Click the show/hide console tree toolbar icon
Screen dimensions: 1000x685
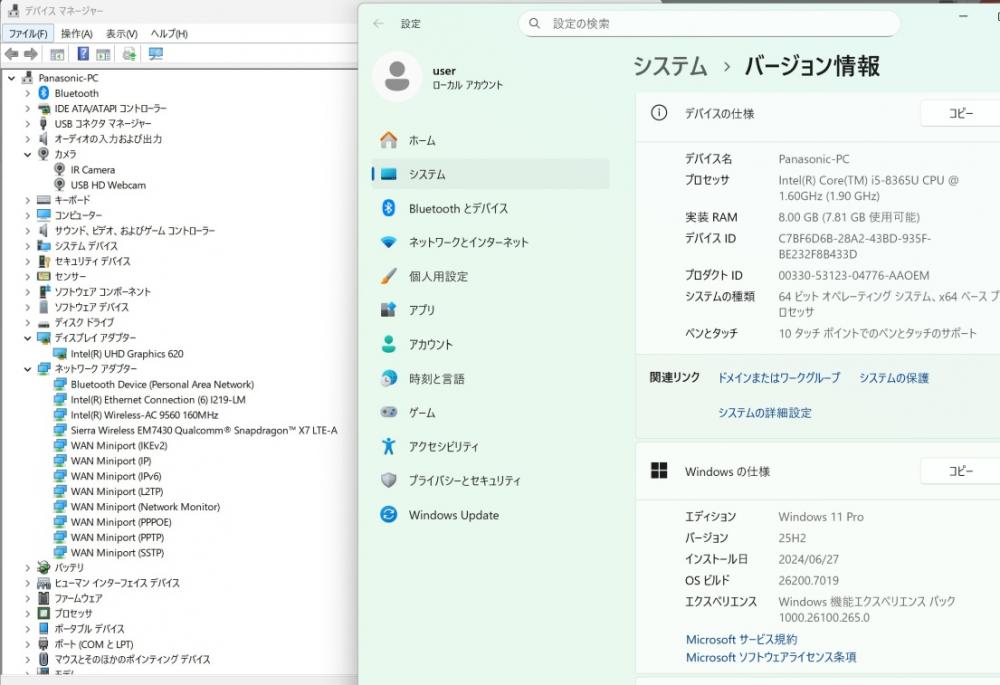click(57, 54)
